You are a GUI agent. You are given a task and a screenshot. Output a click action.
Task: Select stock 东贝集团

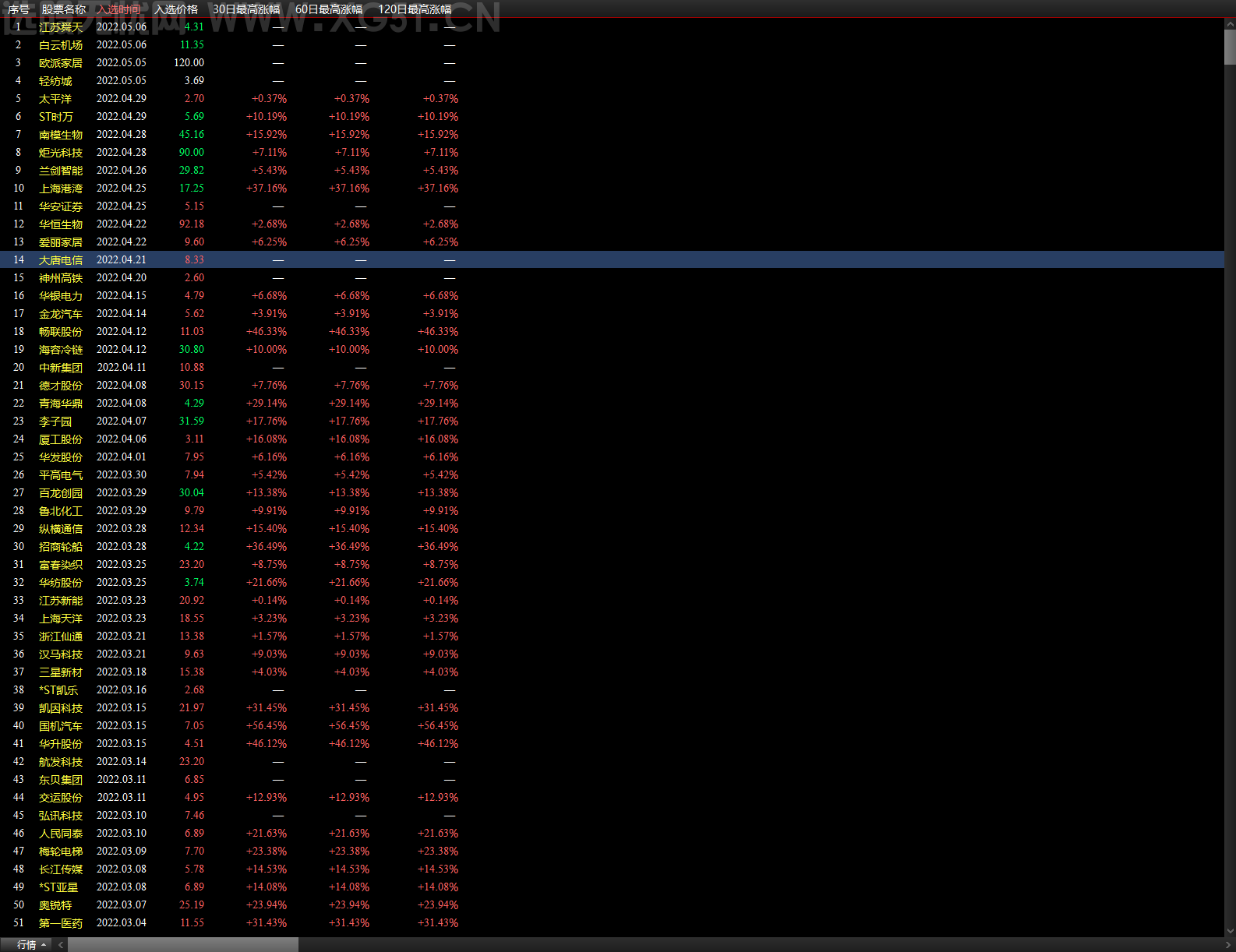(61, 780)
